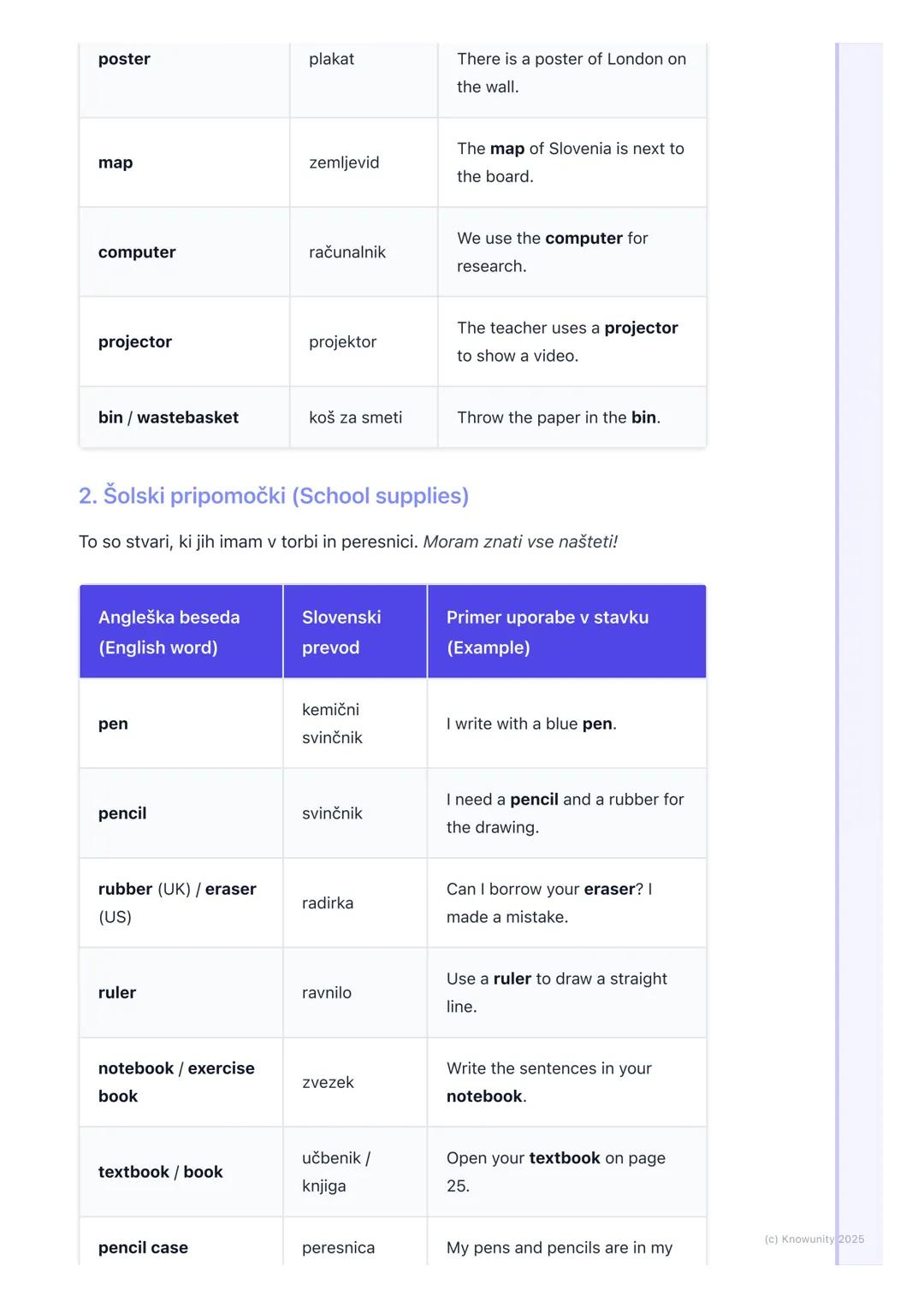The height and width of the screenshot is (1307, 924).
Task: Click the 'koš za smeti' translation
Action: 355,417
